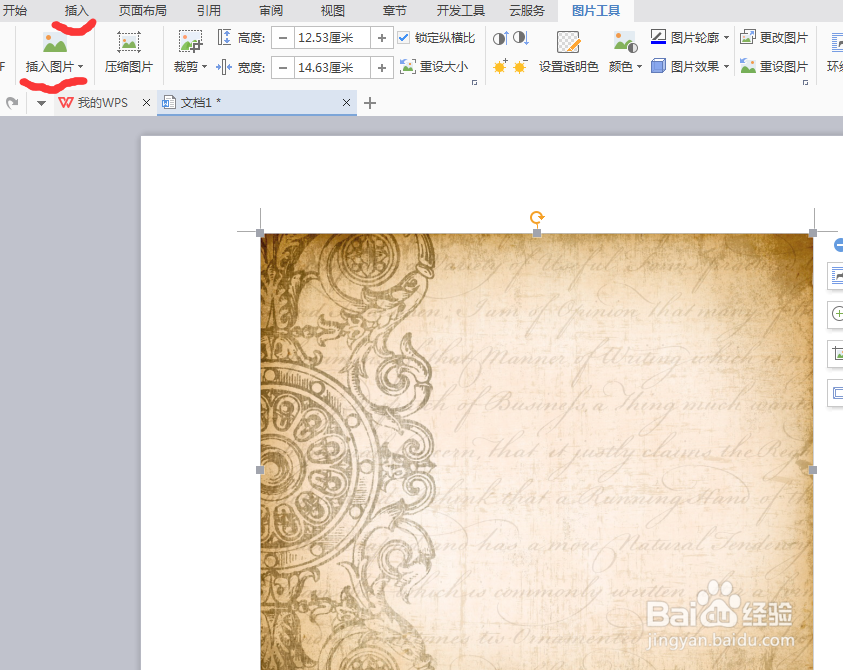843x670 pixels.
Task: Expand the 插入图片 dropdown arrow
Action: [x=81, y=67]
